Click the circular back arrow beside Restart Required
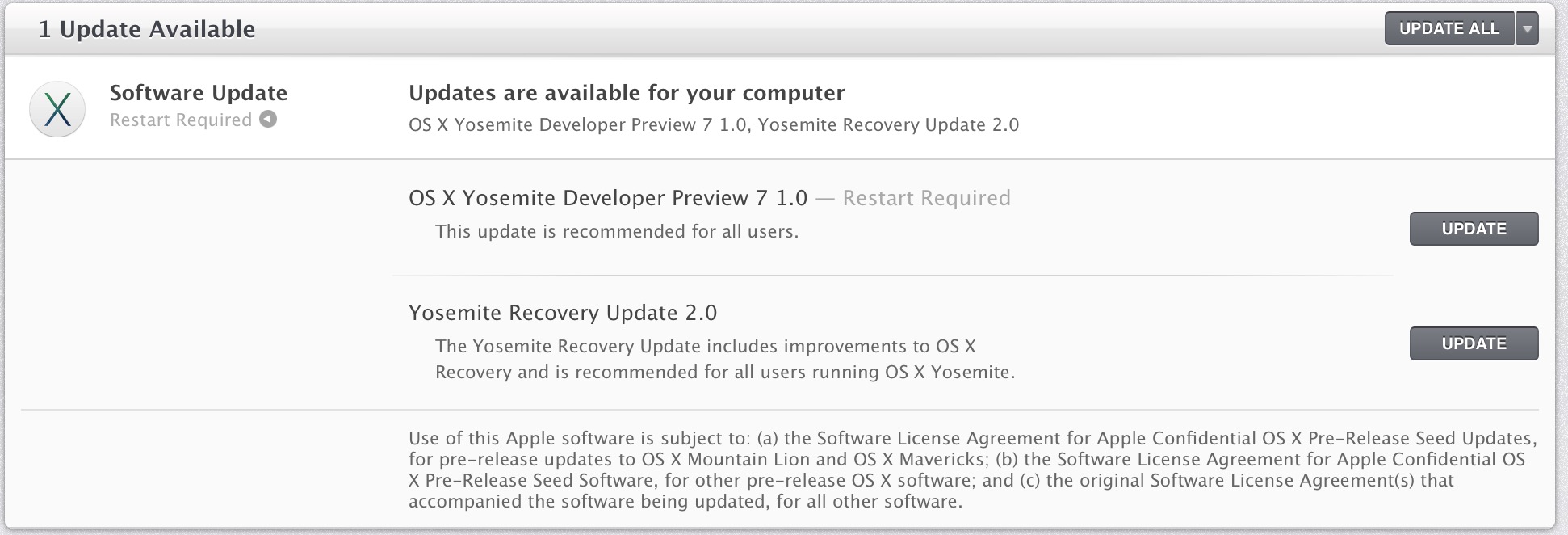The height and width of the screenshot is (535, 1568). 267,120
